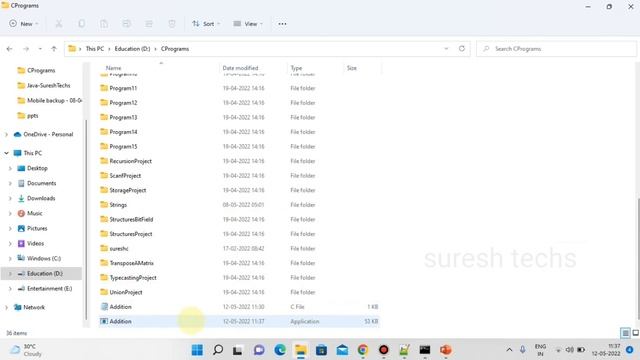
Task: Collapse the This PC tree node
Action: pyautogui.click(x=6, y=153)
